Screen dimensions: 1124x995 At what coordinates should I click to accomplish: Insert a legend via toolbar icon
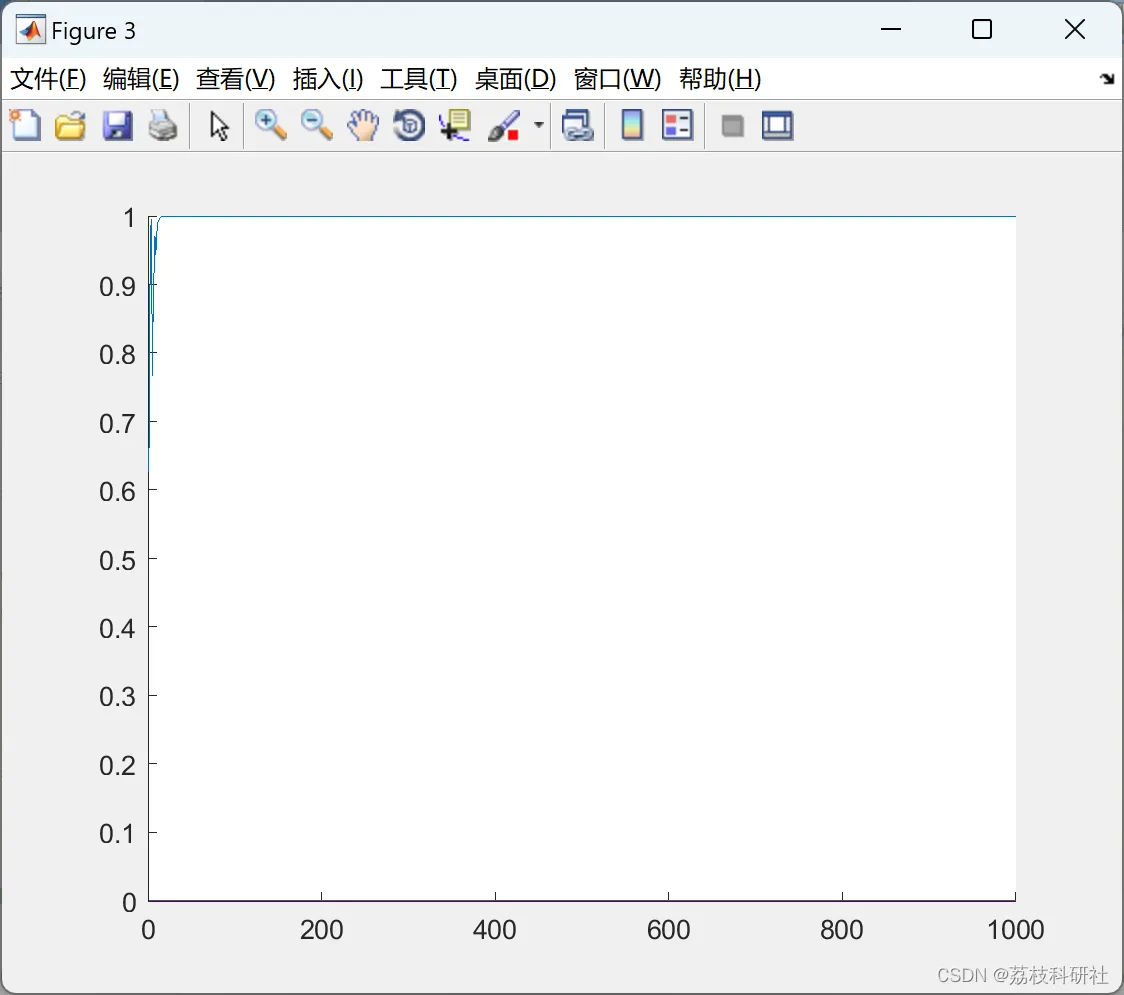pyautogui.click(x=677, y=125)
